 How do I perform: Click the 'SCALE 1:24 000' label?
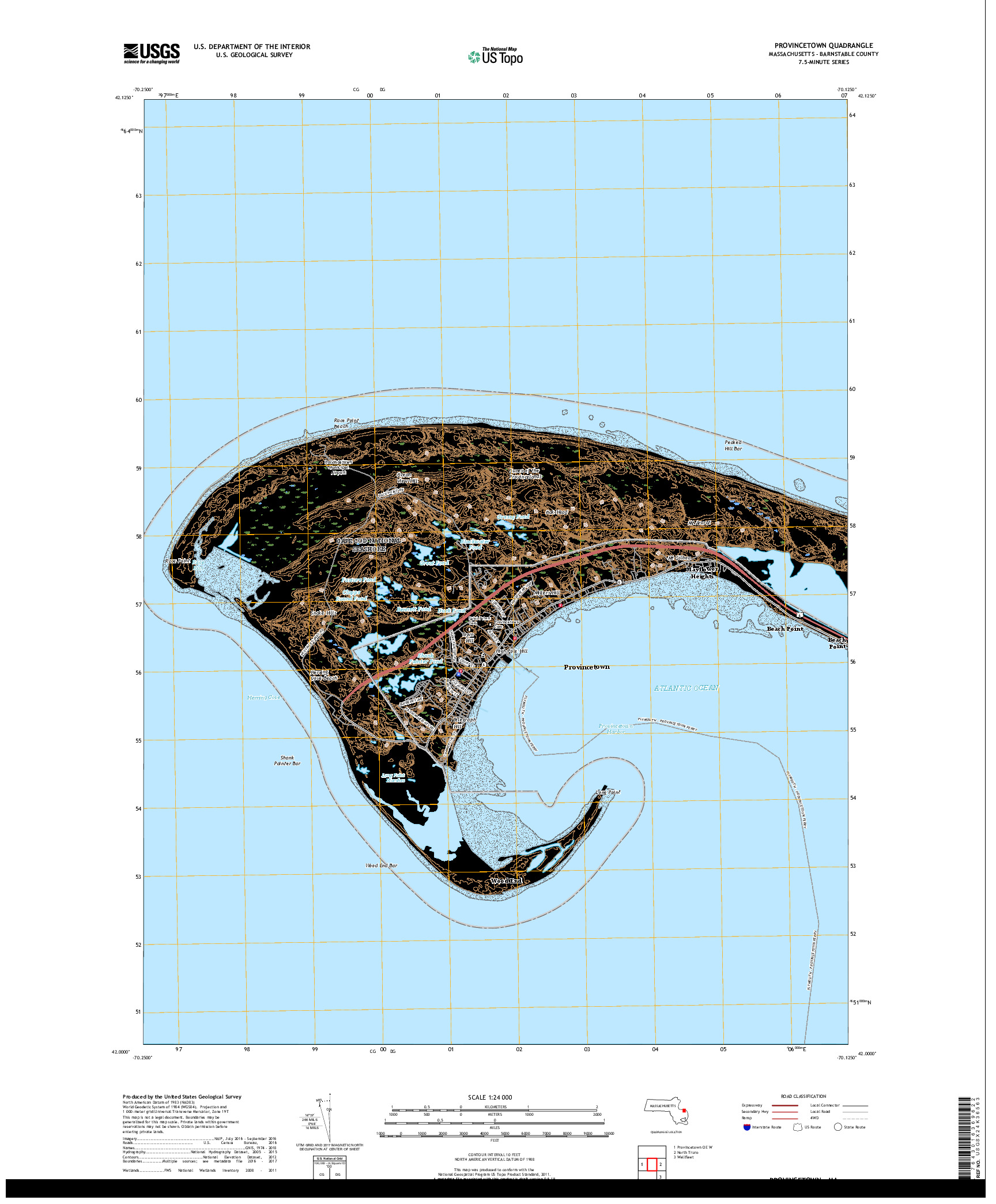(490, 1097)
